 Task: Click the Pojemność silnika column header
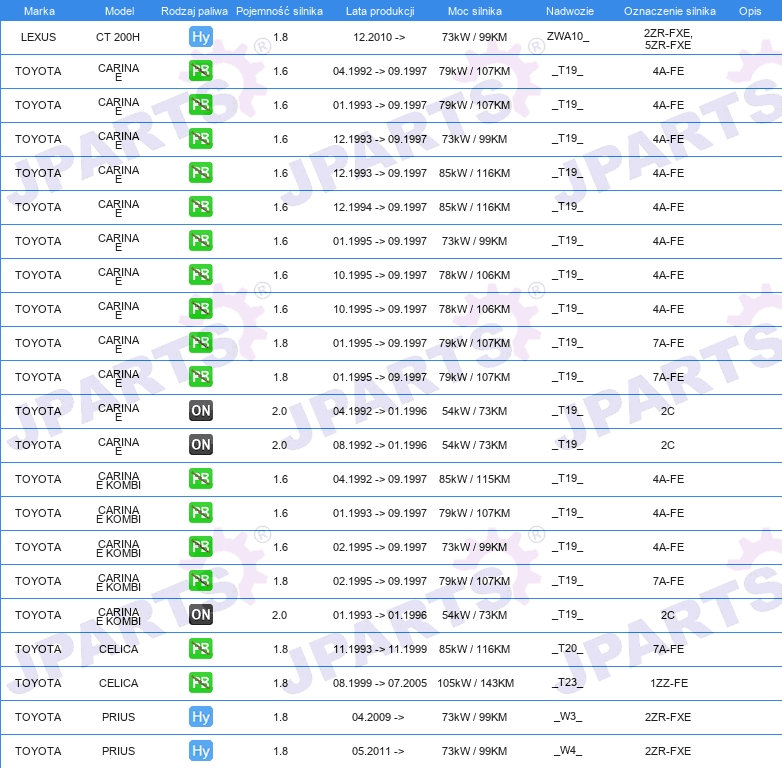click(x=279, y=11)
